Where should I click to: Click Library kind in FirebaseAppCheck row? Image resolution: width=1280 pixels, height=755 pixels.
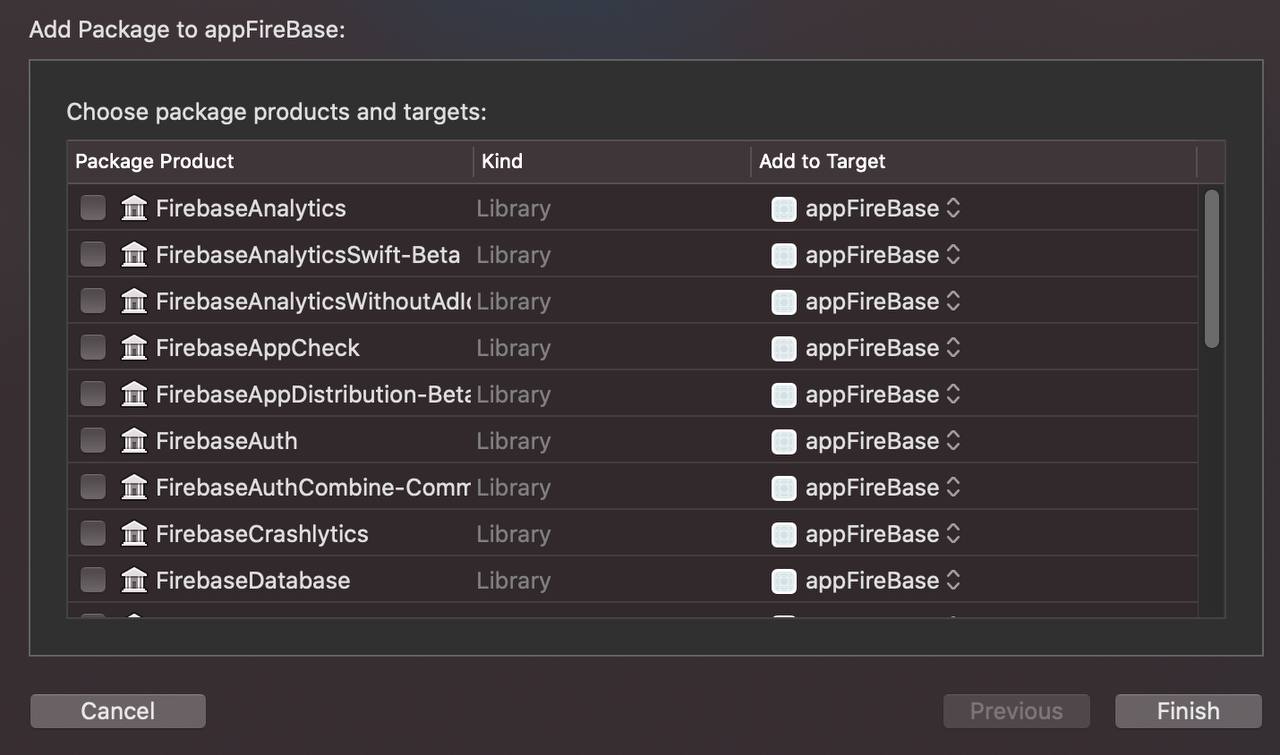[x=513, y=348]
